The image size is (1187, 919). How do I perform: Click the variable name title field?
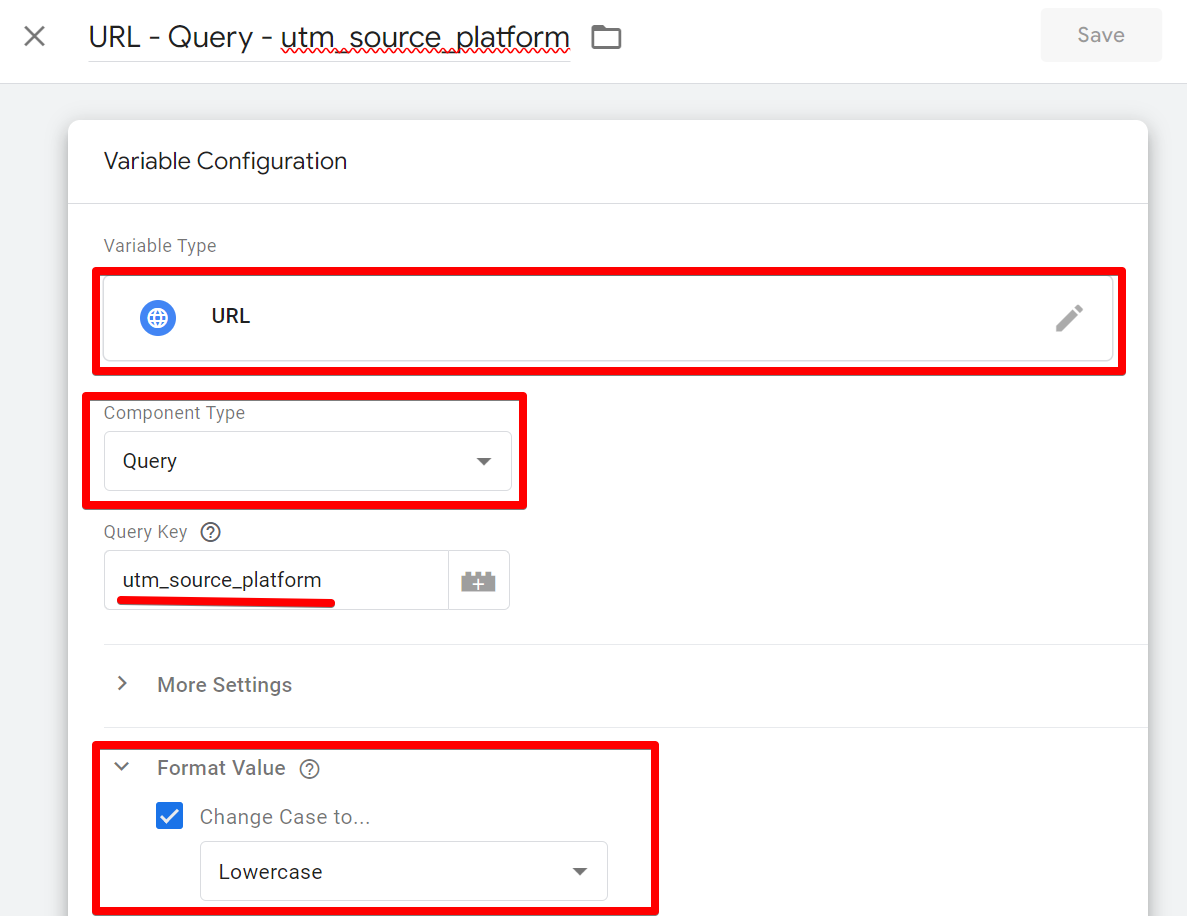tap(330, 37)
